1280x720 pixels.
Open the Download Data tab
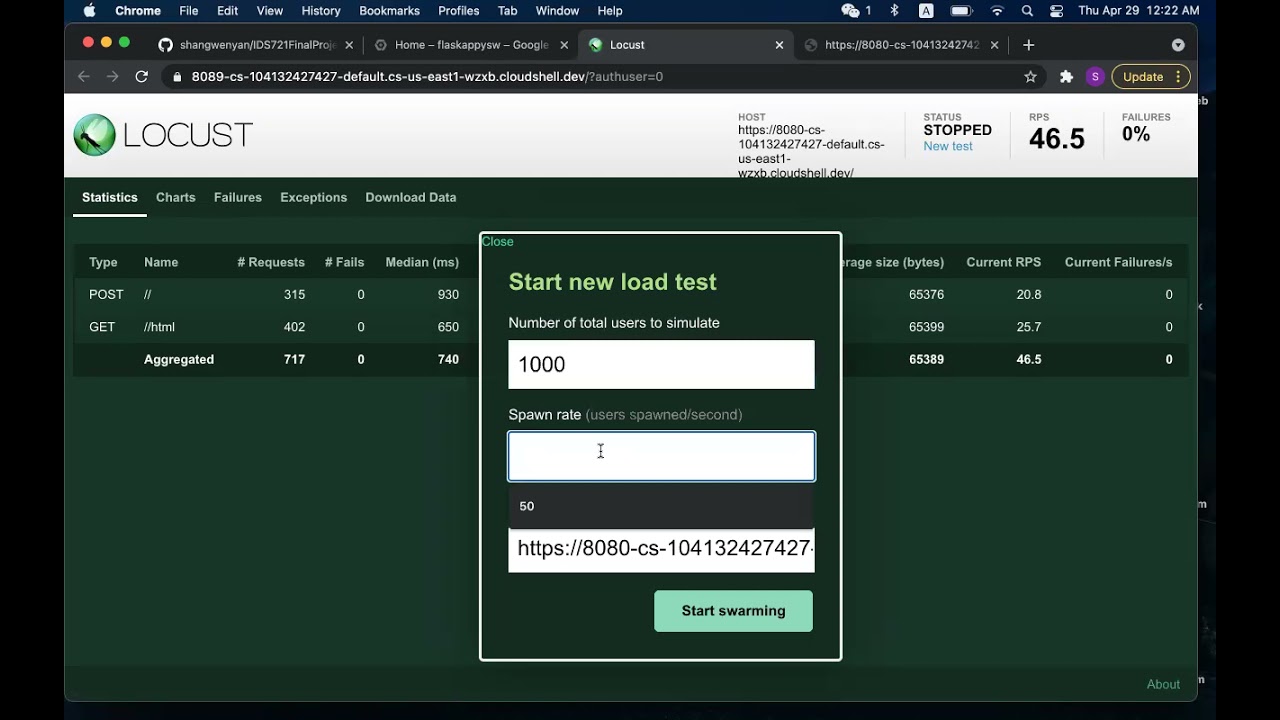point(411,198)
